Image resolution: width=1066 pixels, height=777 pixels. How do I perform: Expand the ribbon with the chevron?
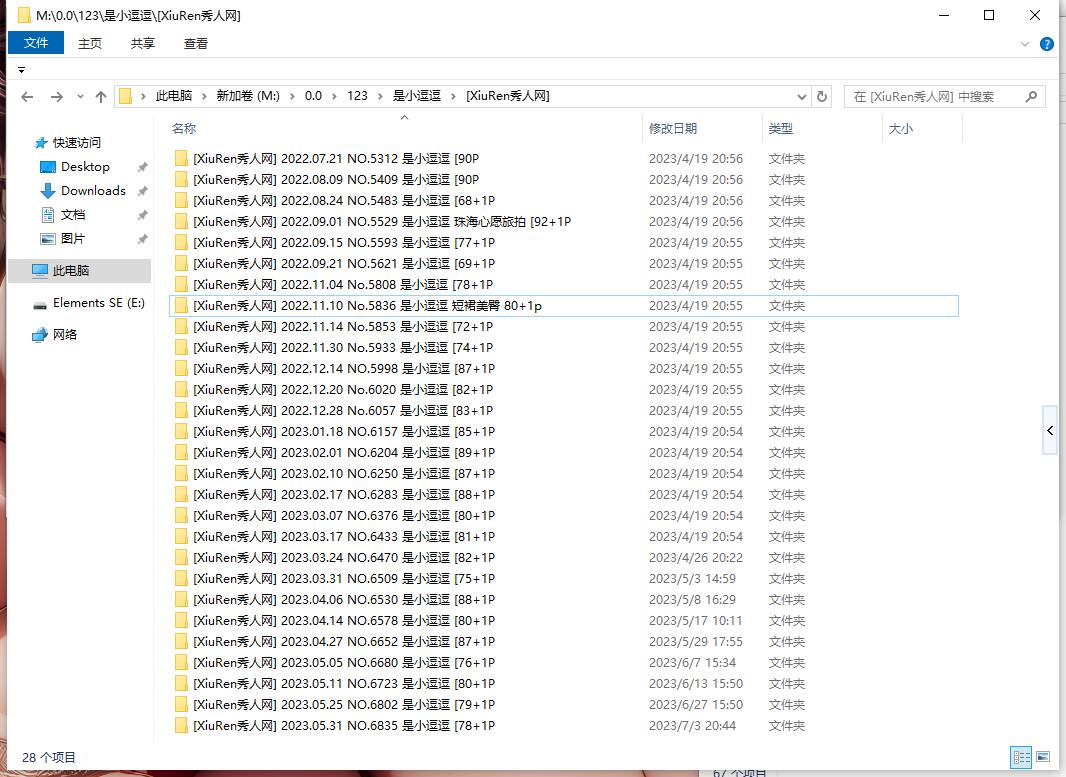1025,44
